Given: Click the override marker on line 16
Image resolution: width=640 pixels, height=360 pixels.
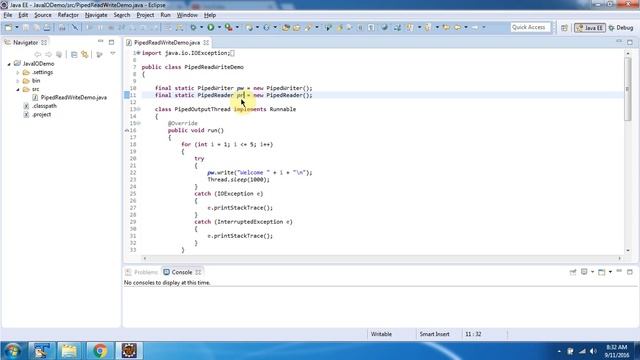Looking at the screenshot, I should 127,131.
